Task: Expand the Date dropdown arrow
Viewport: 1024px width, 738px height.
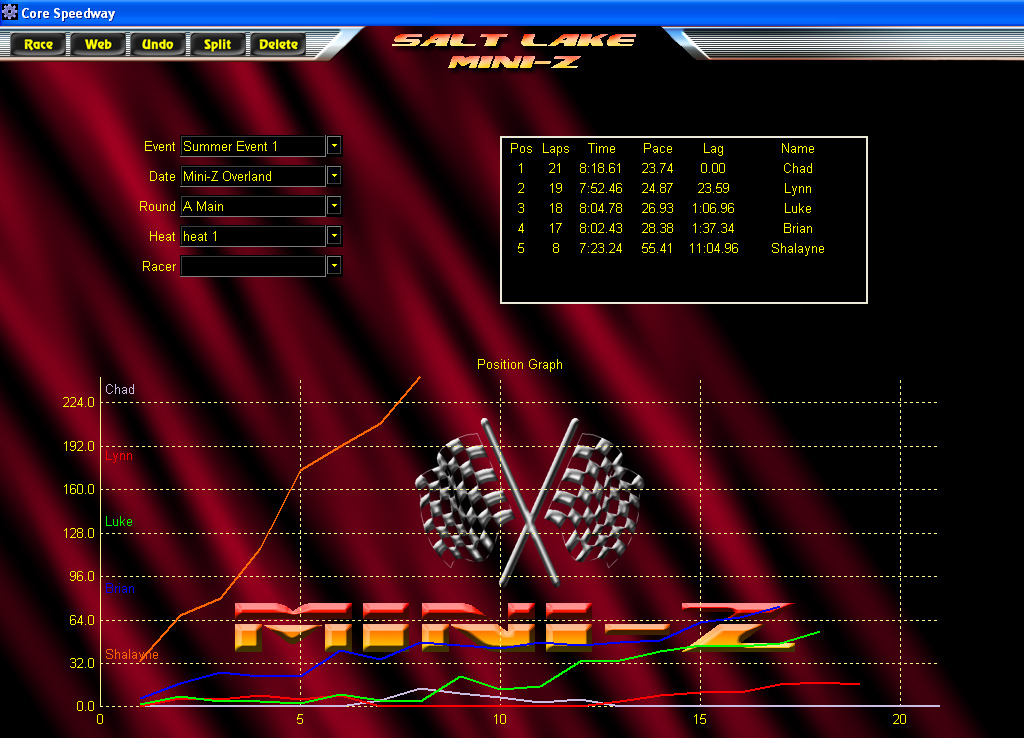Action: click(x=334, y=176)
